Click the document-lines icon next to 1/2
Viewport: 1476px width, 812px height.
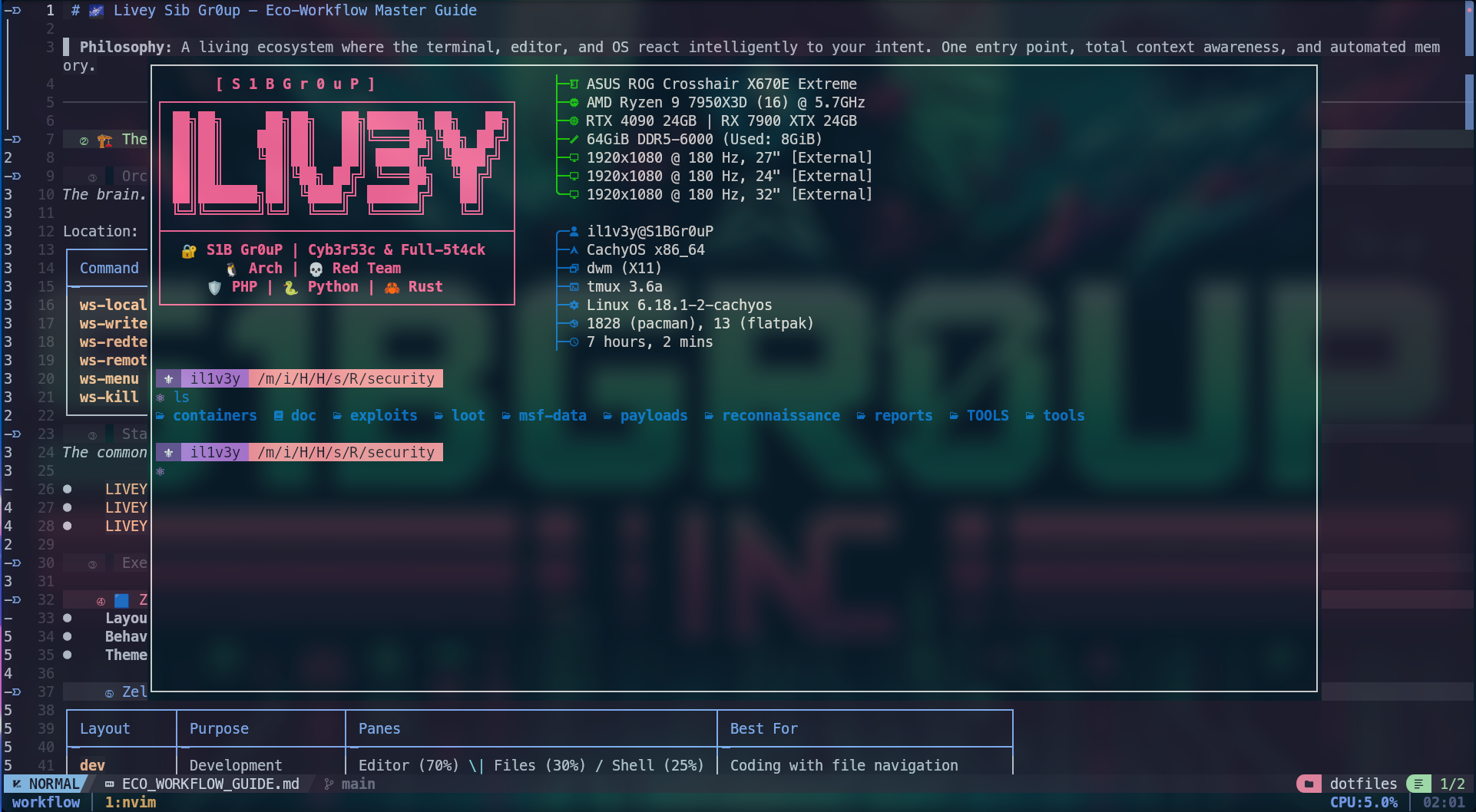click(1418, 783)
